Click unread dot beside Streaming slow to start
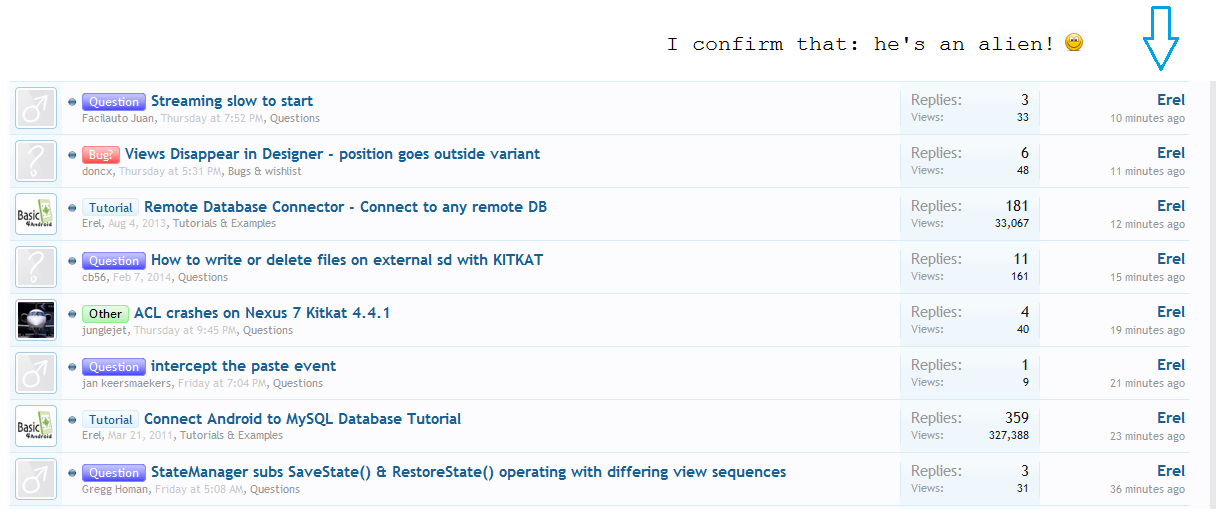This screenshot has height=514, width=1221. pyautogui.click(x=72, y=102)
